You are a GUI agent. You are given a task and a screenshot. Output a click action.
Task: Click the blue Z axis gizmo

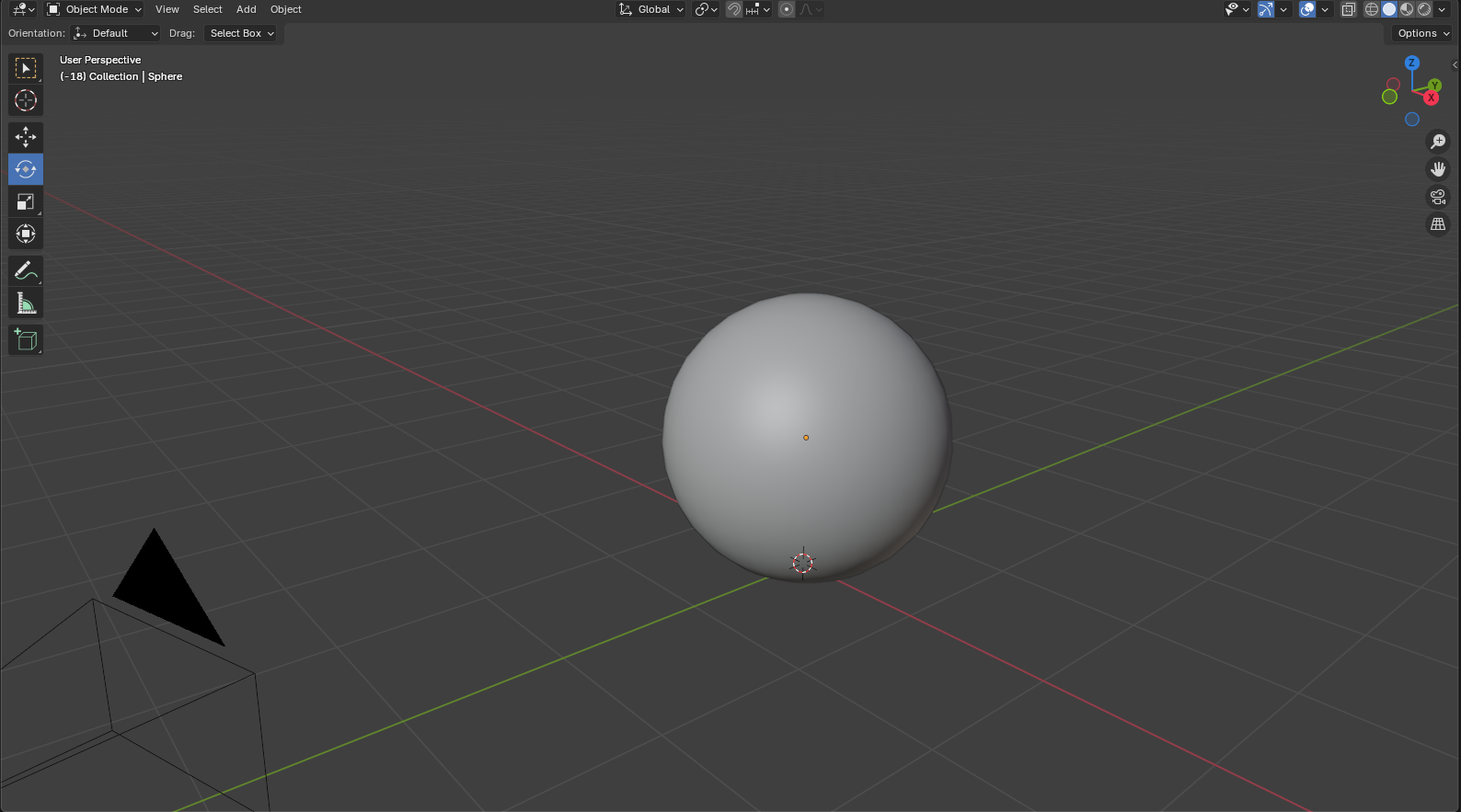click(1412, 63)
